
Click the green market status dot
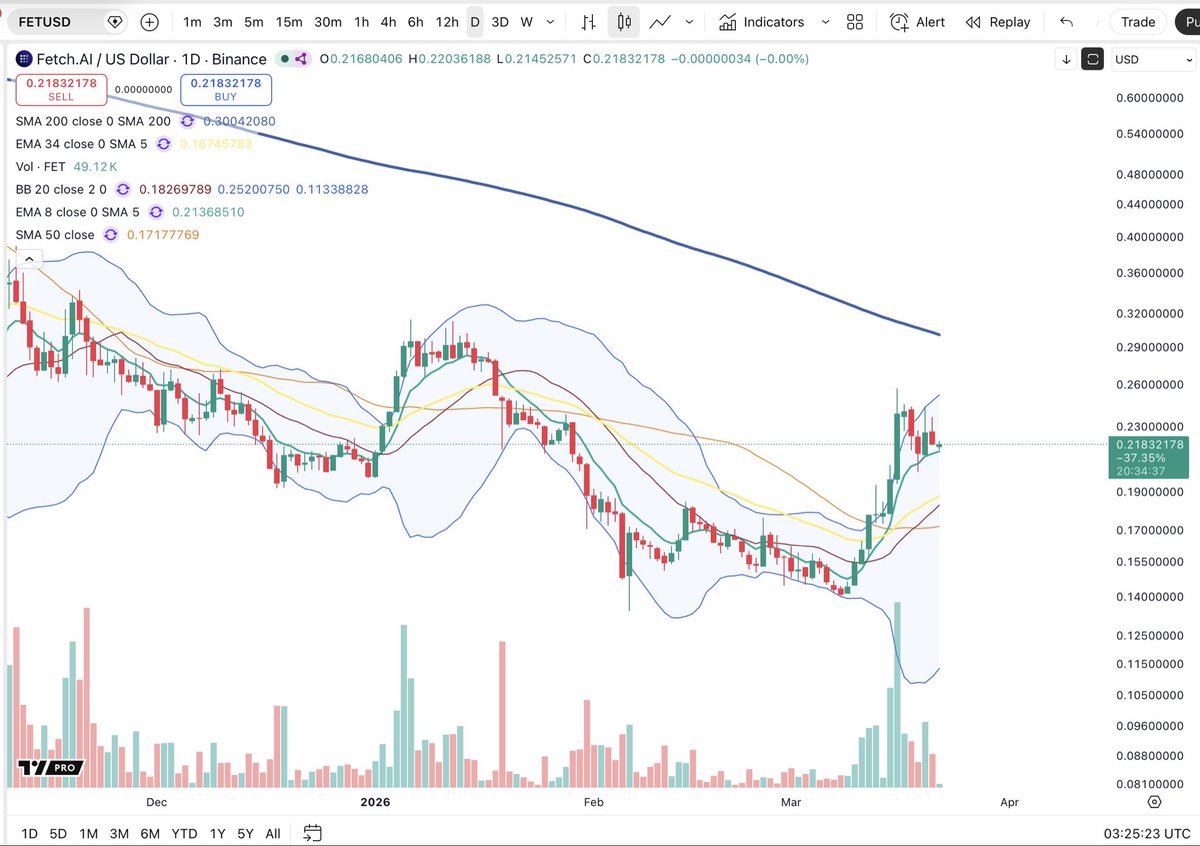point(285,60)
